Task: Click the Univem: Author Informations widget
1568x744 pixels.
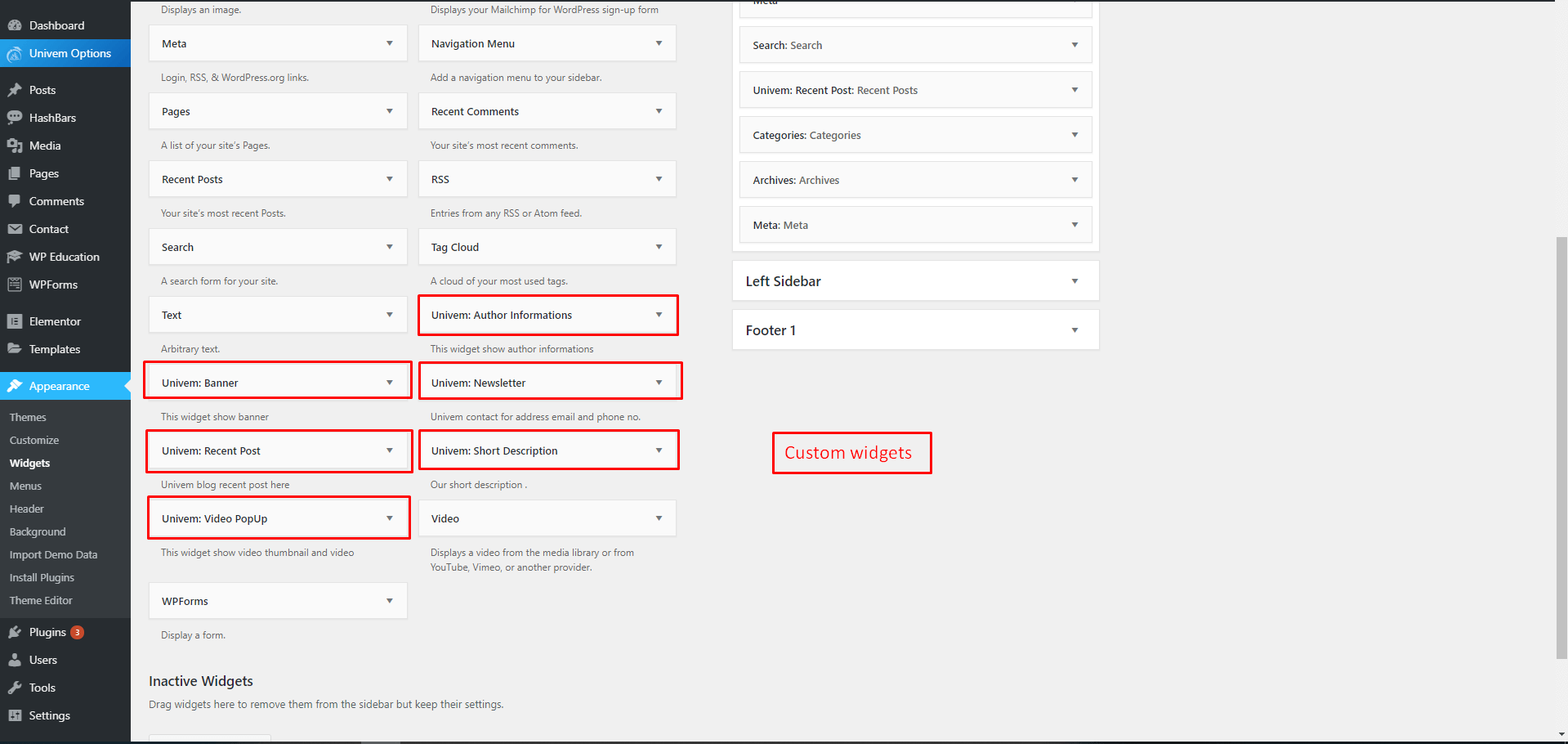Action: tap(547, 315)
